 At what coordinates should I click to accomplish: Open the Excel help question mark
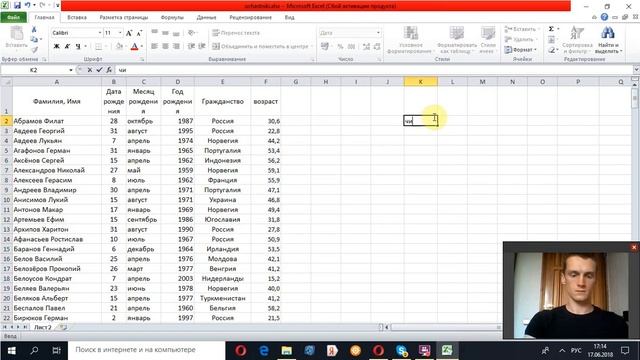(x=604, y=17)
